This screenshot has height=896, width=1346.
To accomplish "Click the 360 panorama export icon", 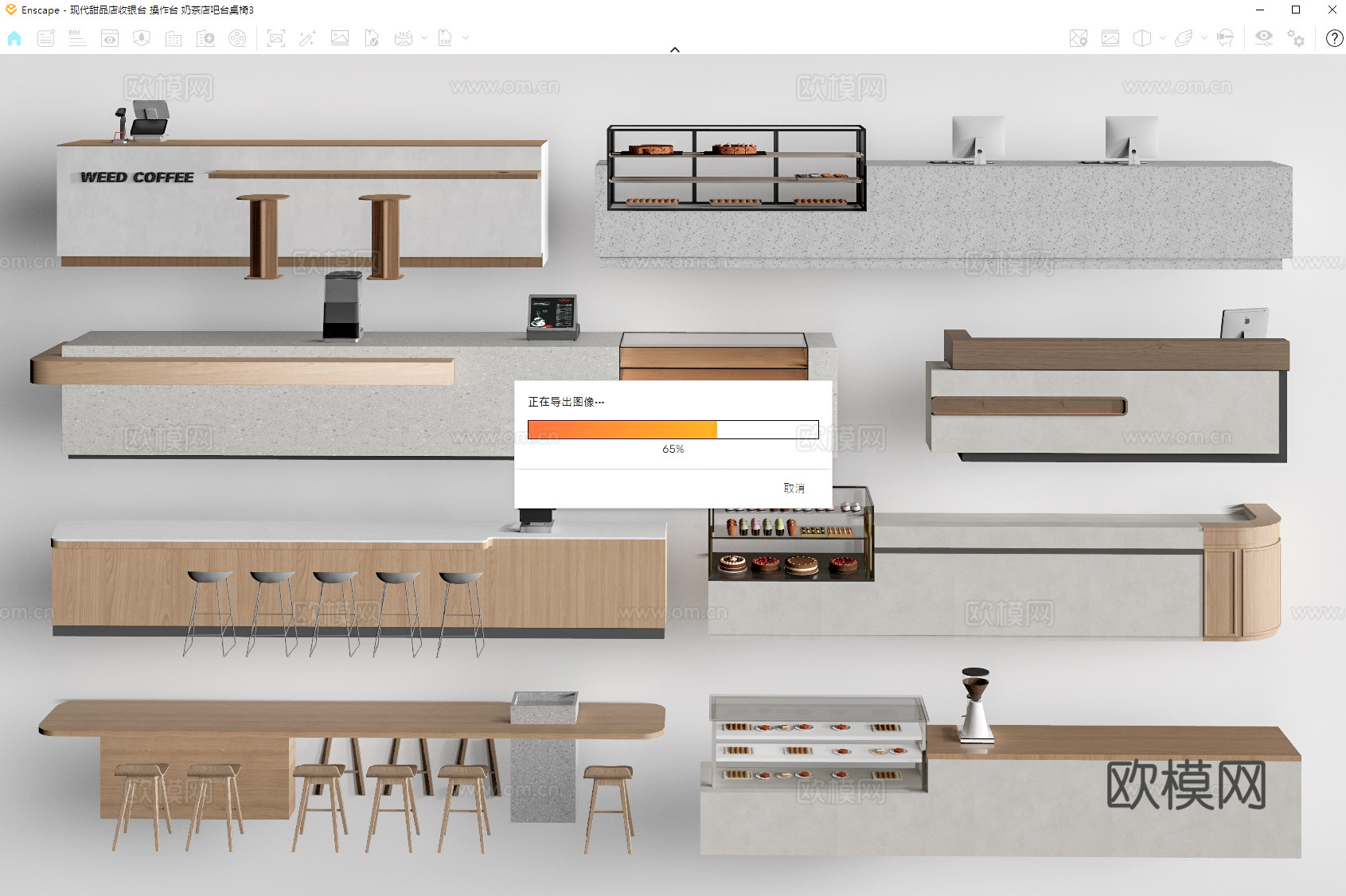I will coord(404,38).
